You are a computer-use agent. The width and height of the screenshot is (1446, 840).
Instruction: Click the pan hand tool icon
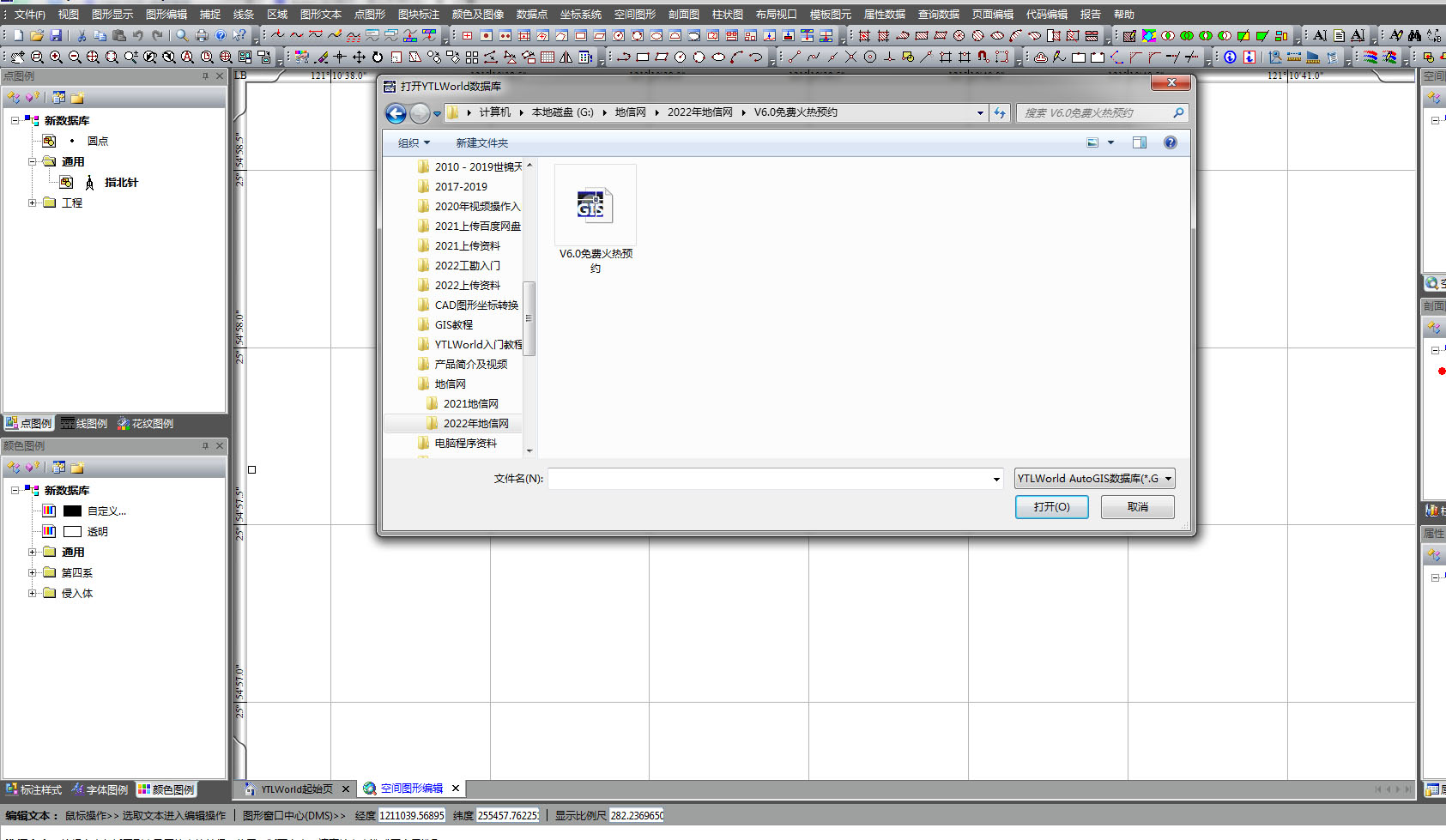(x=17, y=57)
